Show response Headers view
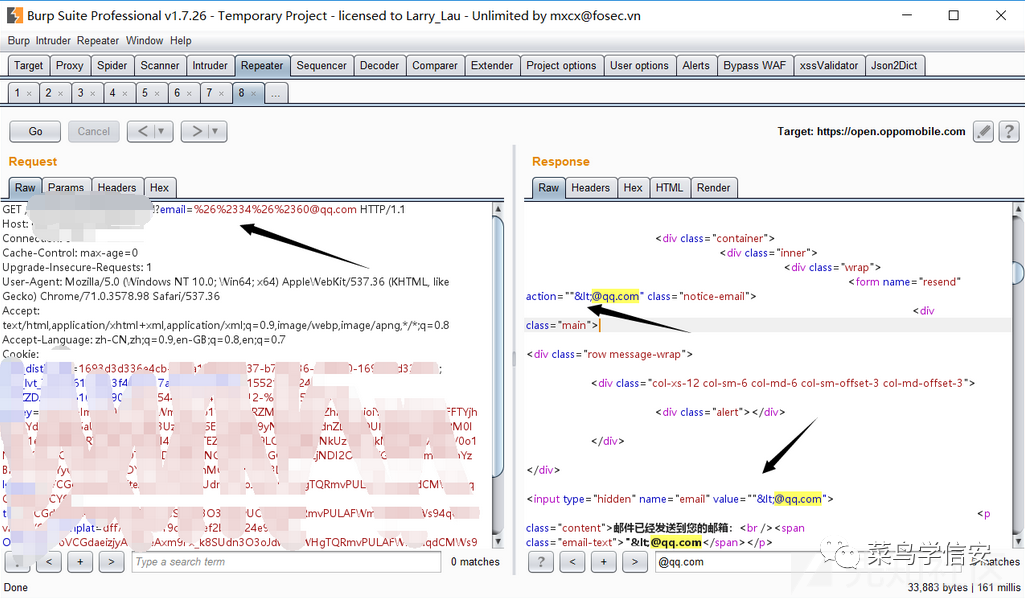This screenshot has height=599, width=1025. click(590, 188)
